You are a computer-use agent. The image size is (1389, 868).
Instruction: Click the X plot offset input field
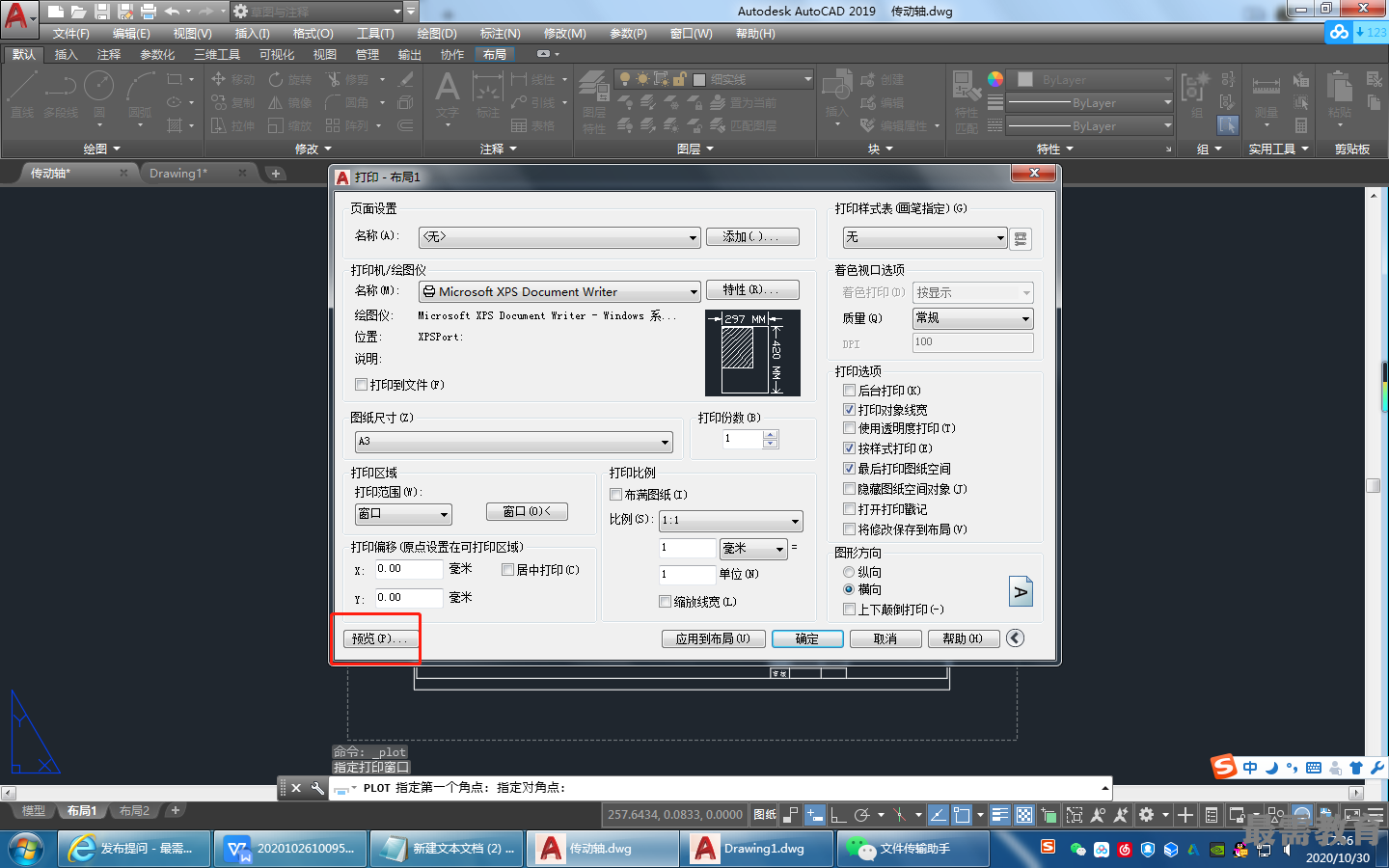point(409,570)
